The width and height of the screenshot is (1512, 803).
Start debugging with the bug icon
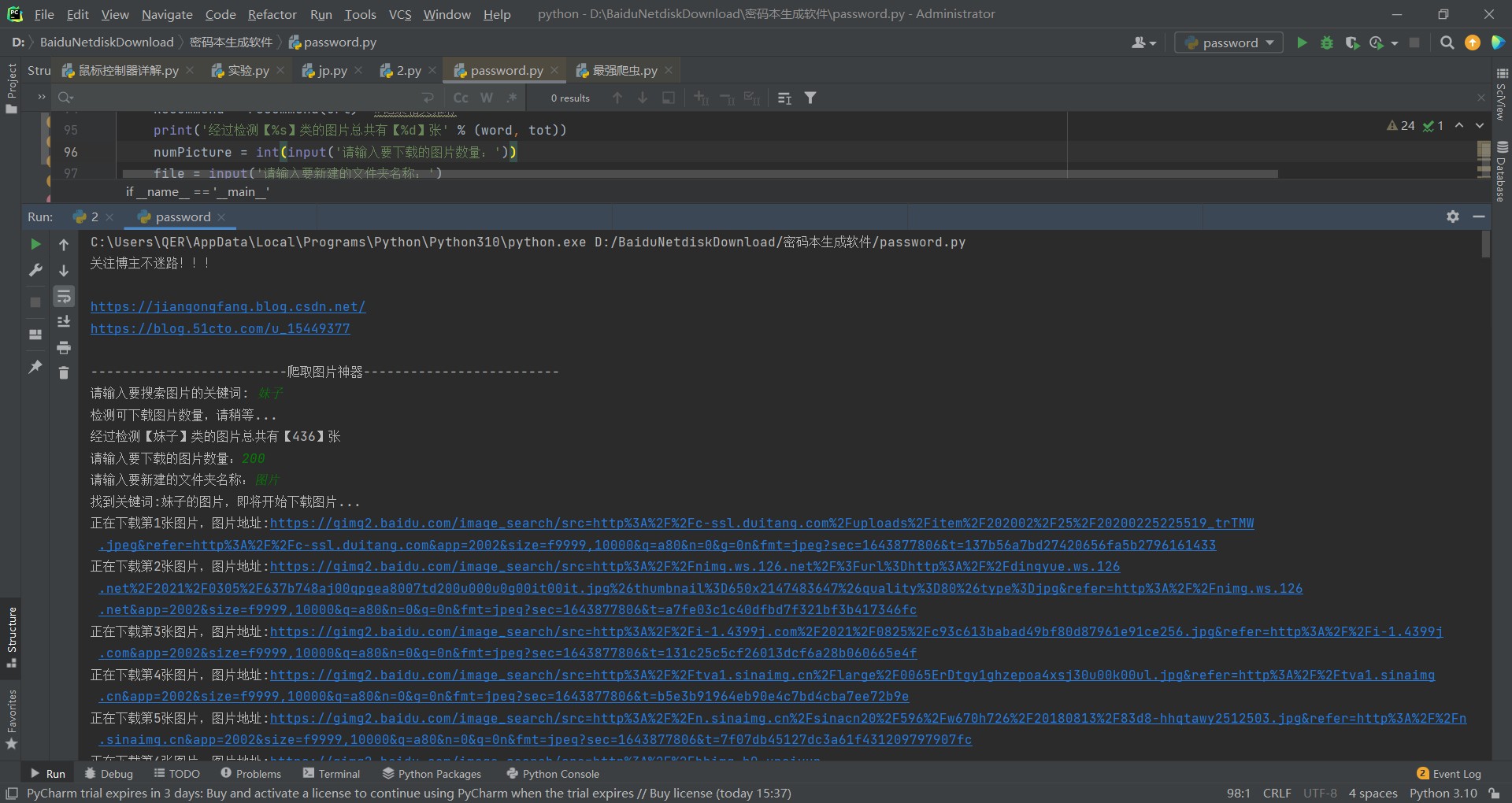pos(1327,43)
